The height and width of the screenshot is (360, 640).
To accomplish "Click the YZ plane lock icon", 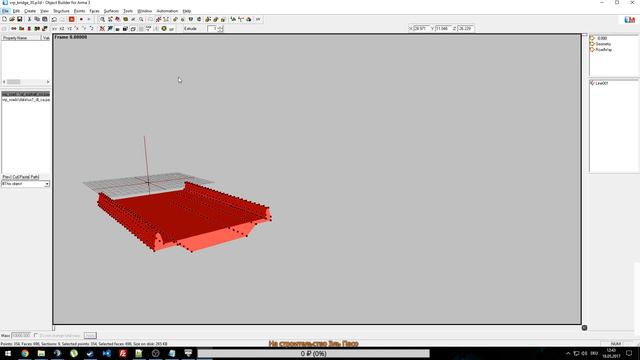I will click(69, 29).
